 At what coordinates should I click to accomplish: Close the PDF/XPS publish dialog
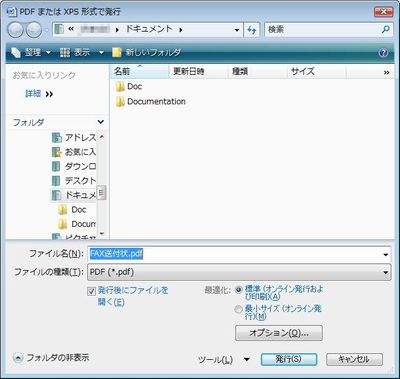pos(383,12)
